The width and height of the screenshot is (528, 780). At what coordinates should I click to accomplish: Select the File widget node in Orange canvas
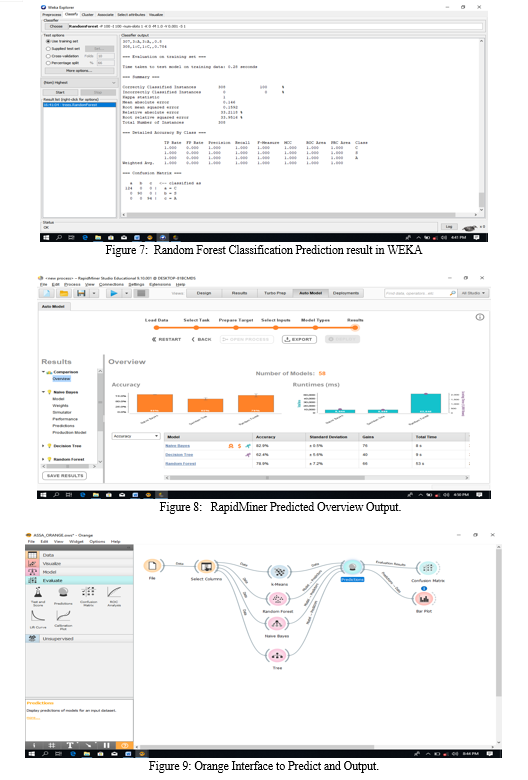coord(152,566)
